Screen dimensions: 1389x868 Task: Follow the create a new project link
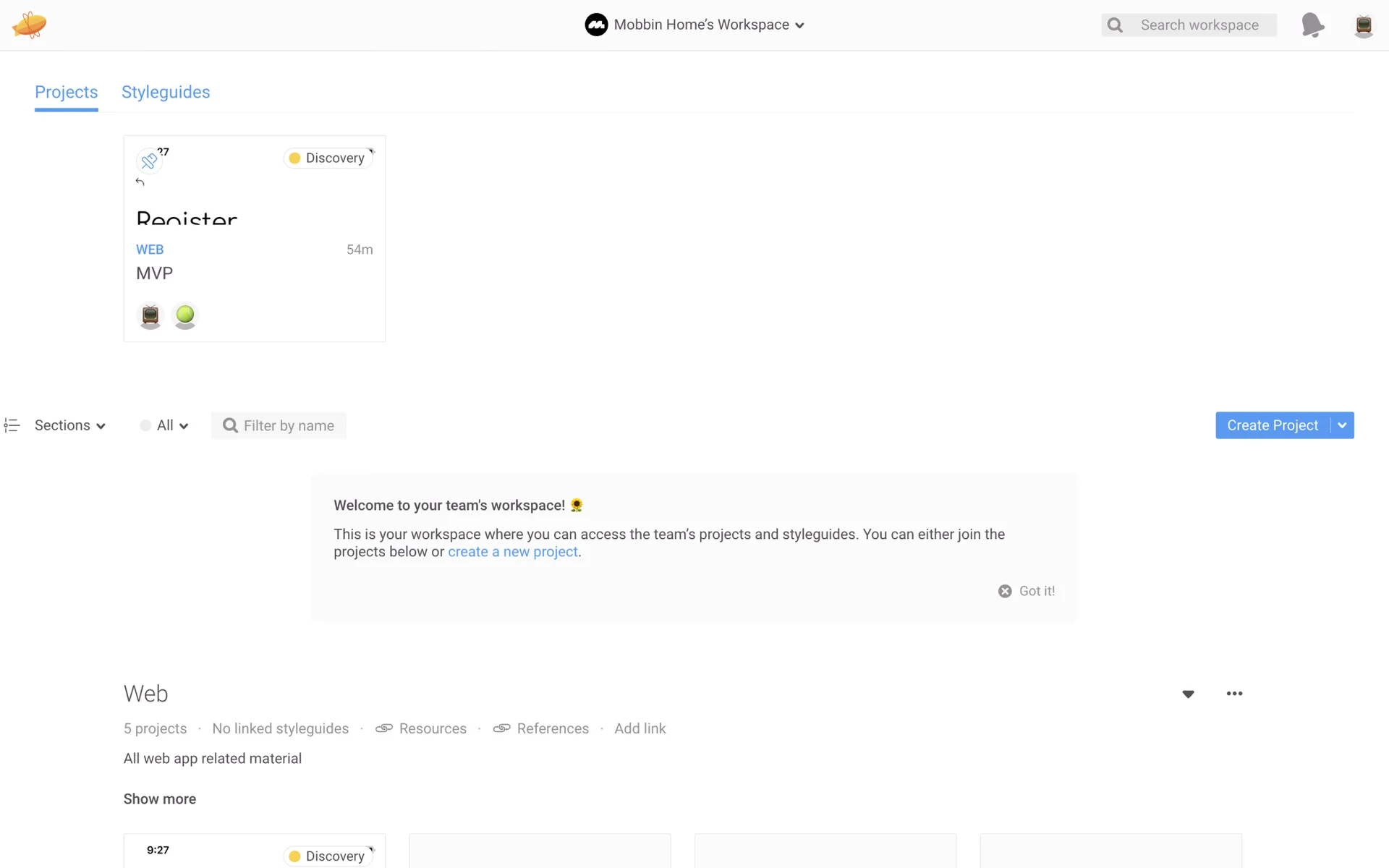click(x=512, y=552)
